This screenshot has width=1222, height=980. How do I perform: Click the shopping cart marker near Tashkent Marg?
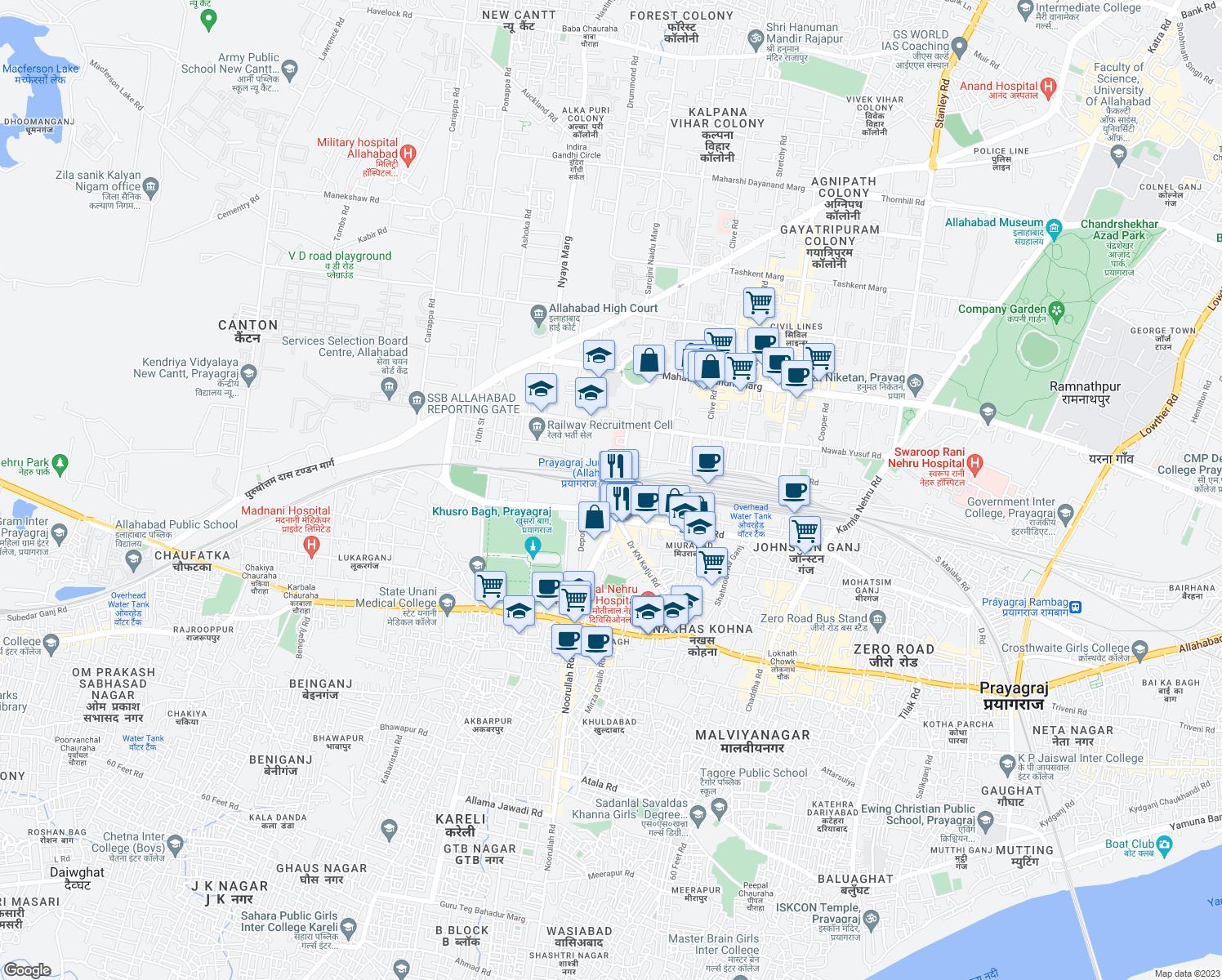760,303
